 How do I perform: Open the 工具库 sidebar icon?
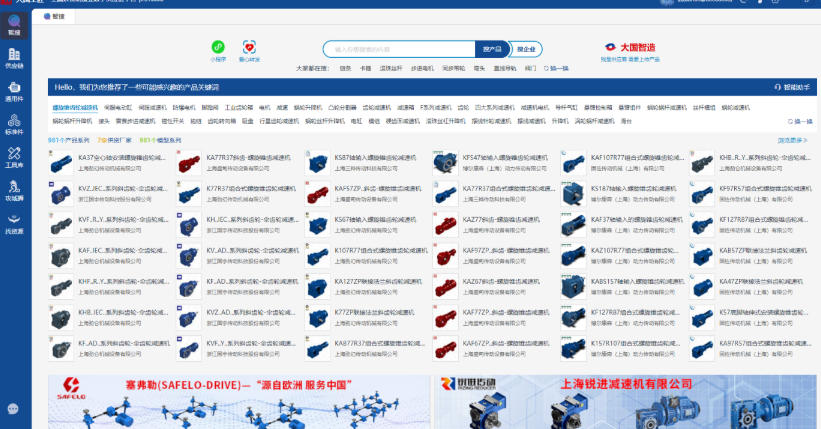pyautogui.click(x=14, y=157)
